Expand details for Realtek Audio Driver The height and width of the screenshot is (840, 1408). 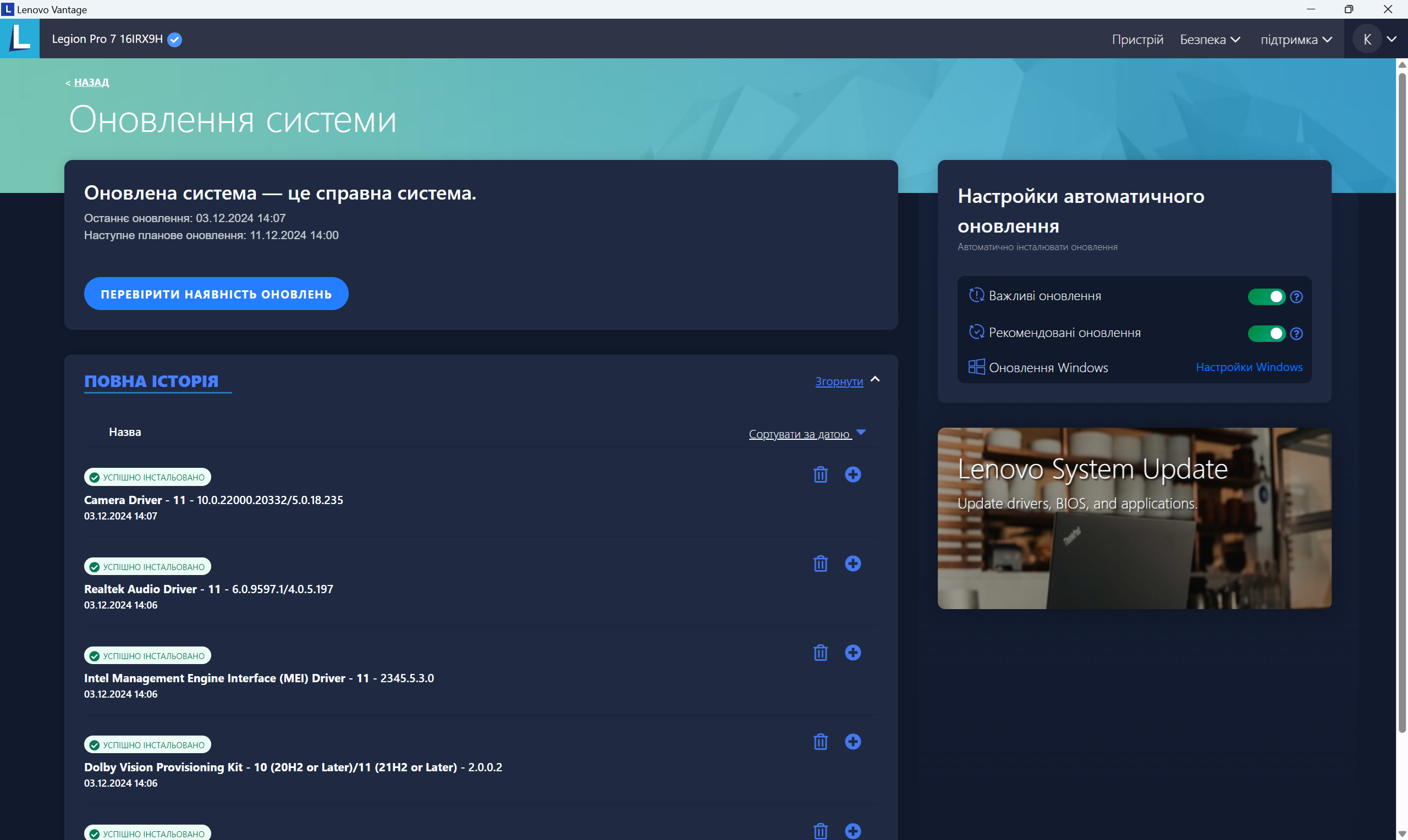pyautogui.click(x=853, y=564)
